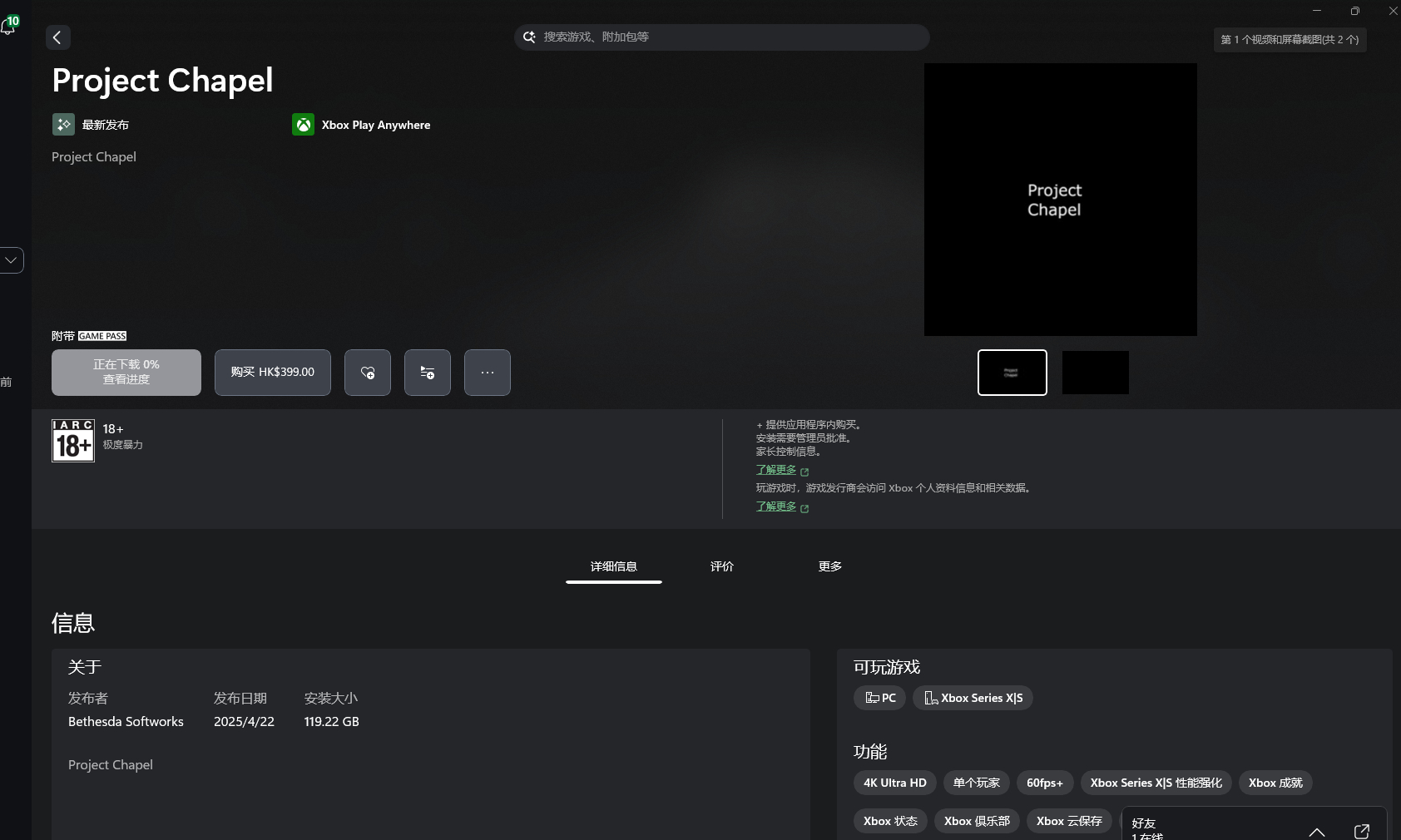This screenshot has height=840, width=1401.
Task: Click the IARC 18+ rating badge
Action: pos(73,441)
